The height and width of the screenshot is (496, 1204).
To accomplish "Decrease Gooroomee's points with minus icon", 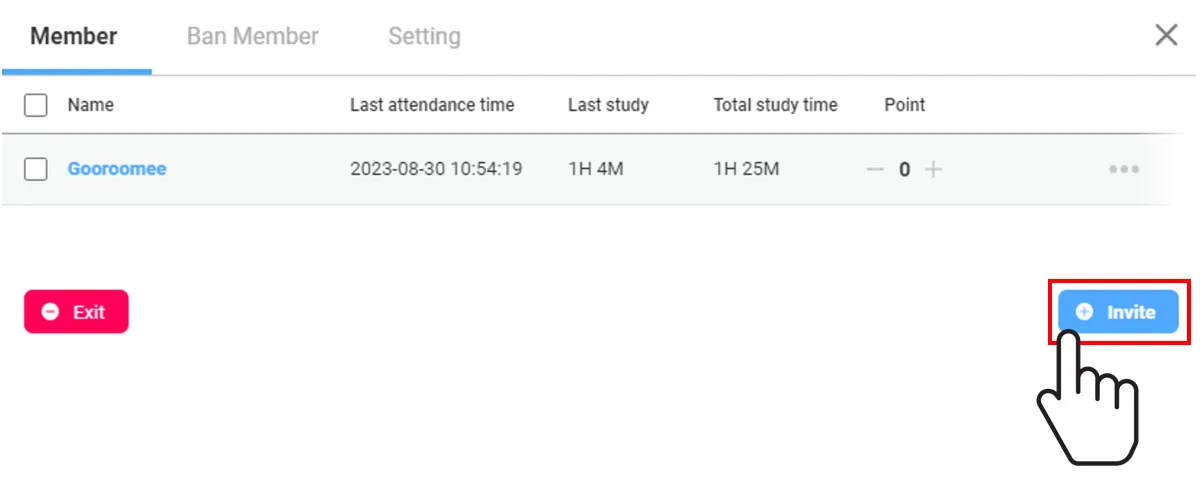I will click(x=875, y=170).
